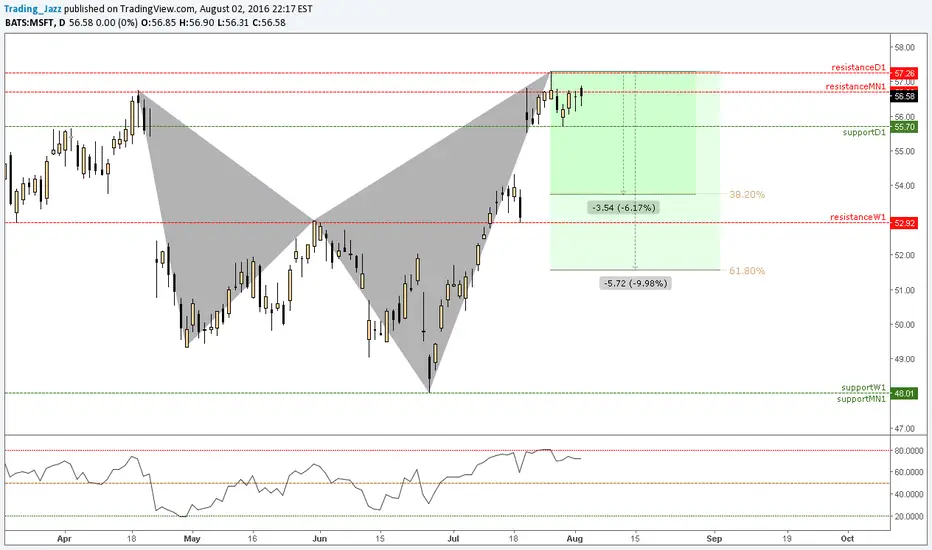Click the 55.70 green price tag
The width and height of the screenshot is (932, 550).
pos(904,127)
